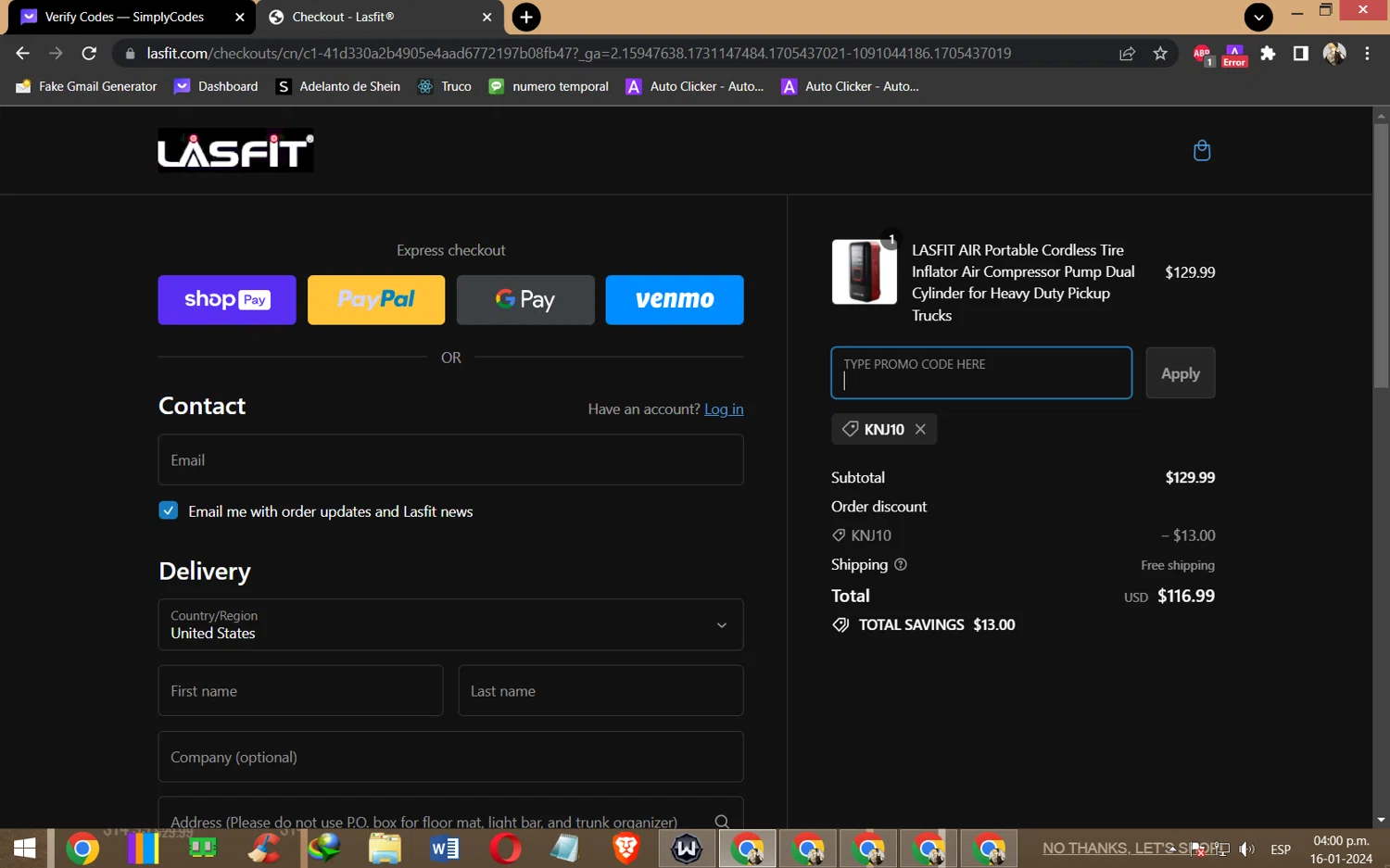Viewport: 1390px width, 868px height.
Task: Close the Checkout Lasfit tab
Action: (486, 17)
